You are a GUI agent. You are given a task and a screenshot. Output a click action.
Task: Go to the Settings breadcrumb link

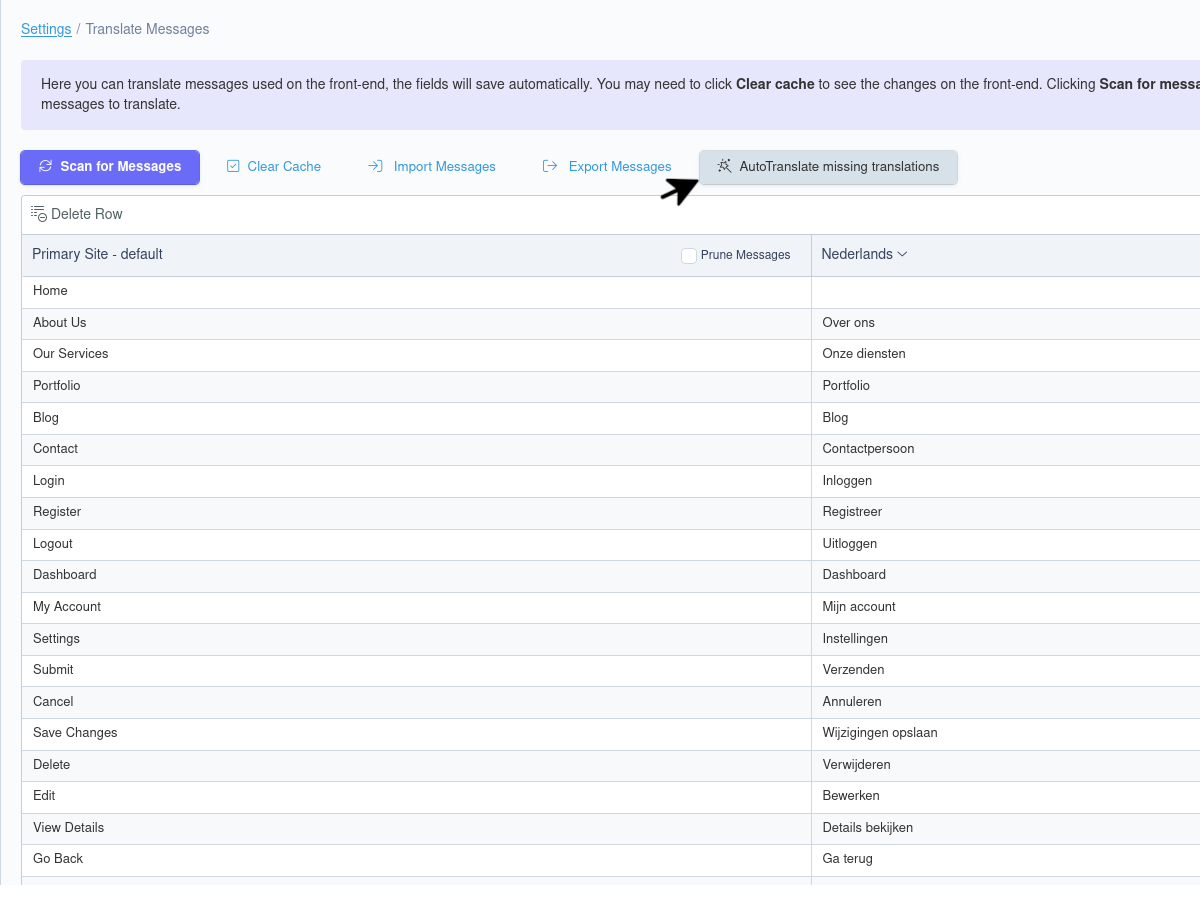coord(46,29)
